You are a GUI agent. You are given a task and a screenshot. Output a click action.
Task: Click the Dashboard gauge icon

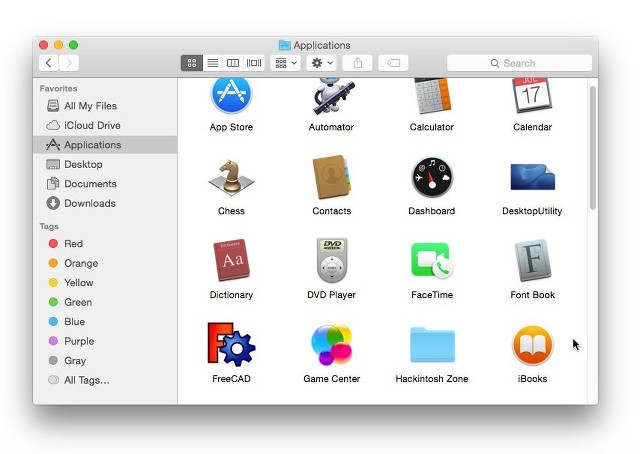tap(432, 177)
